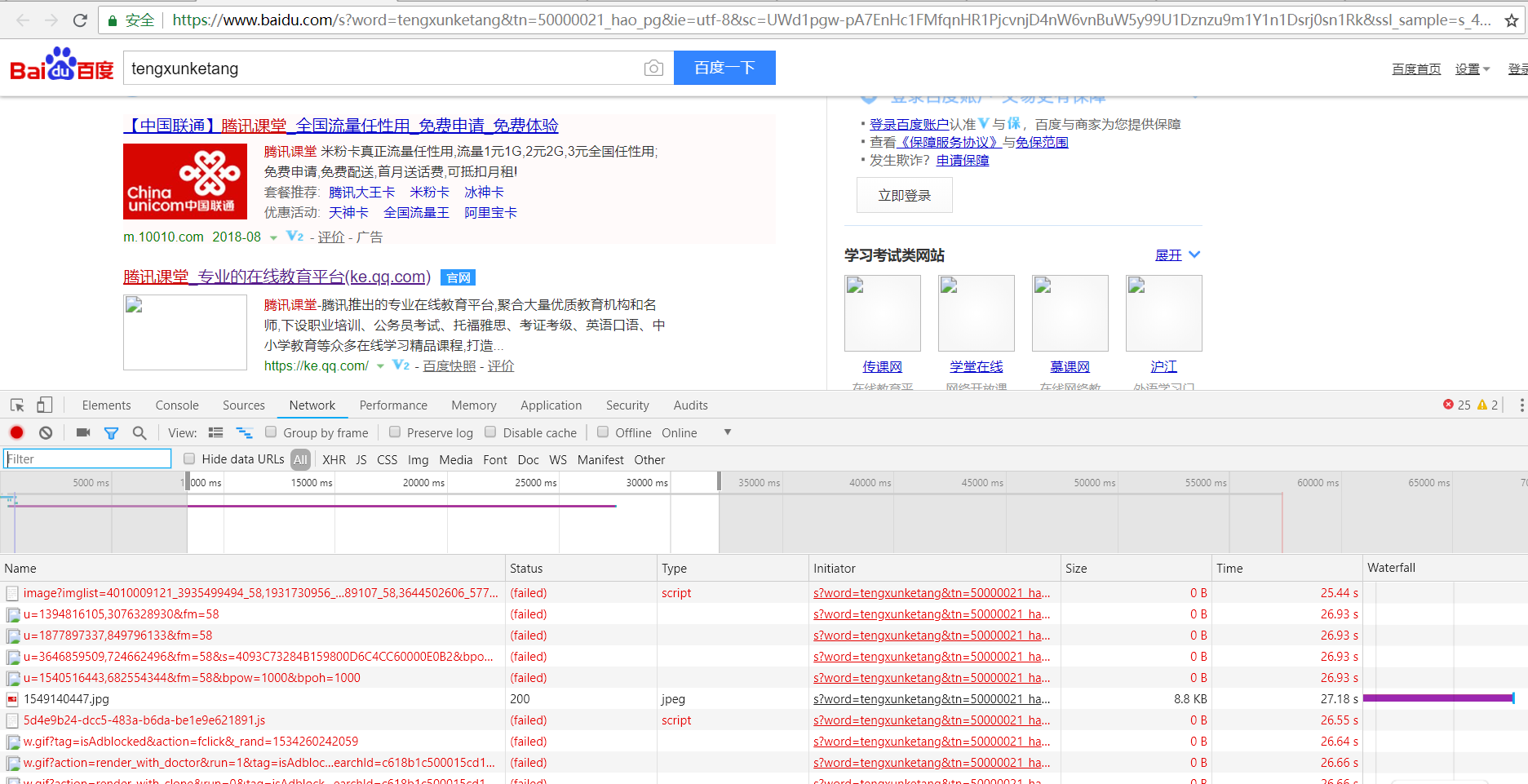Toggle the device toolbar icon
This screenshot has height=784, width=1528.
coord(45,405)
